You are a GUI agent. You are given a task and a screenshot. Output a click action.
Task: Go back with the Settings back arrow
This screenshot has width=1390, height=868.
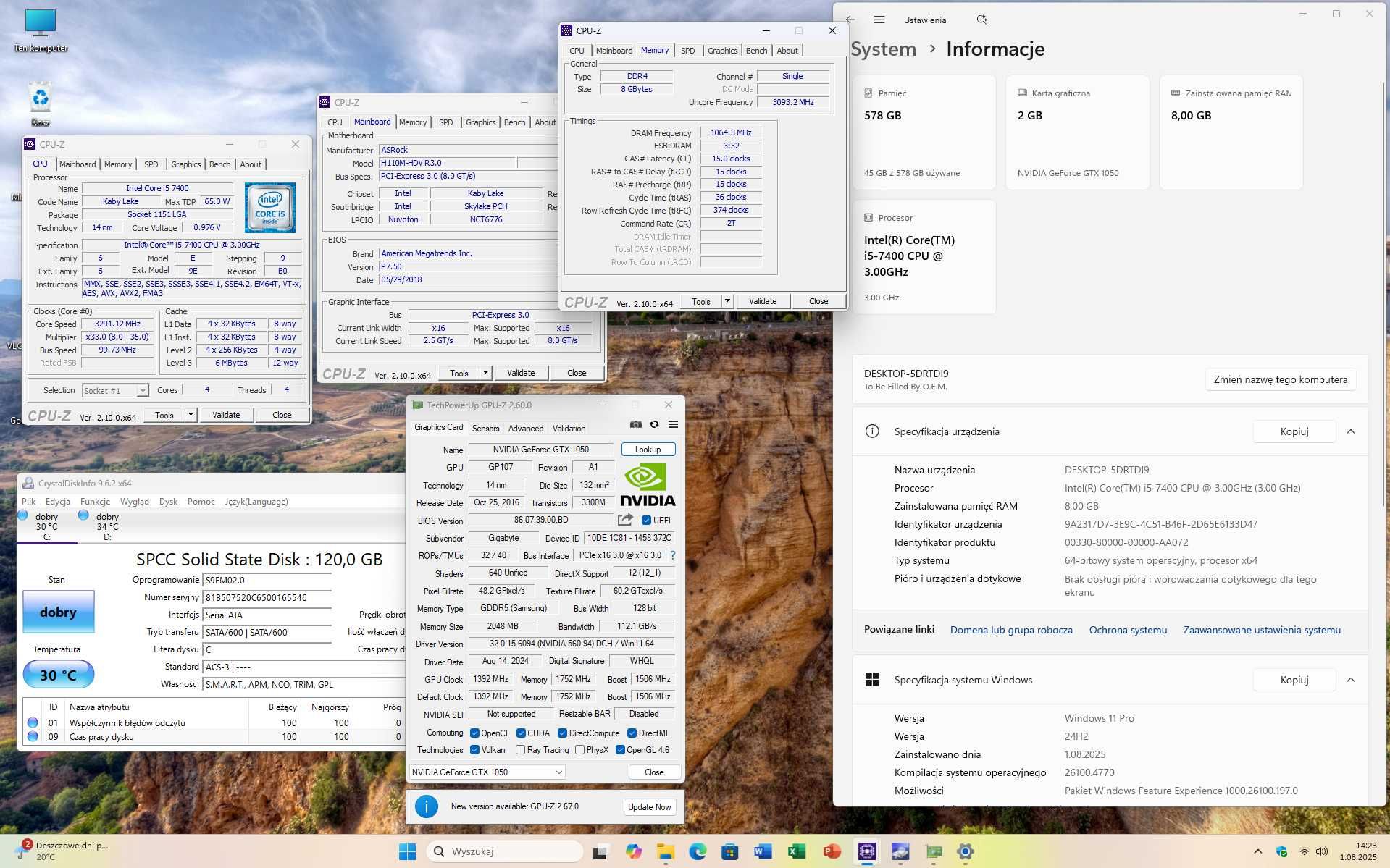[x=850, y=20]
